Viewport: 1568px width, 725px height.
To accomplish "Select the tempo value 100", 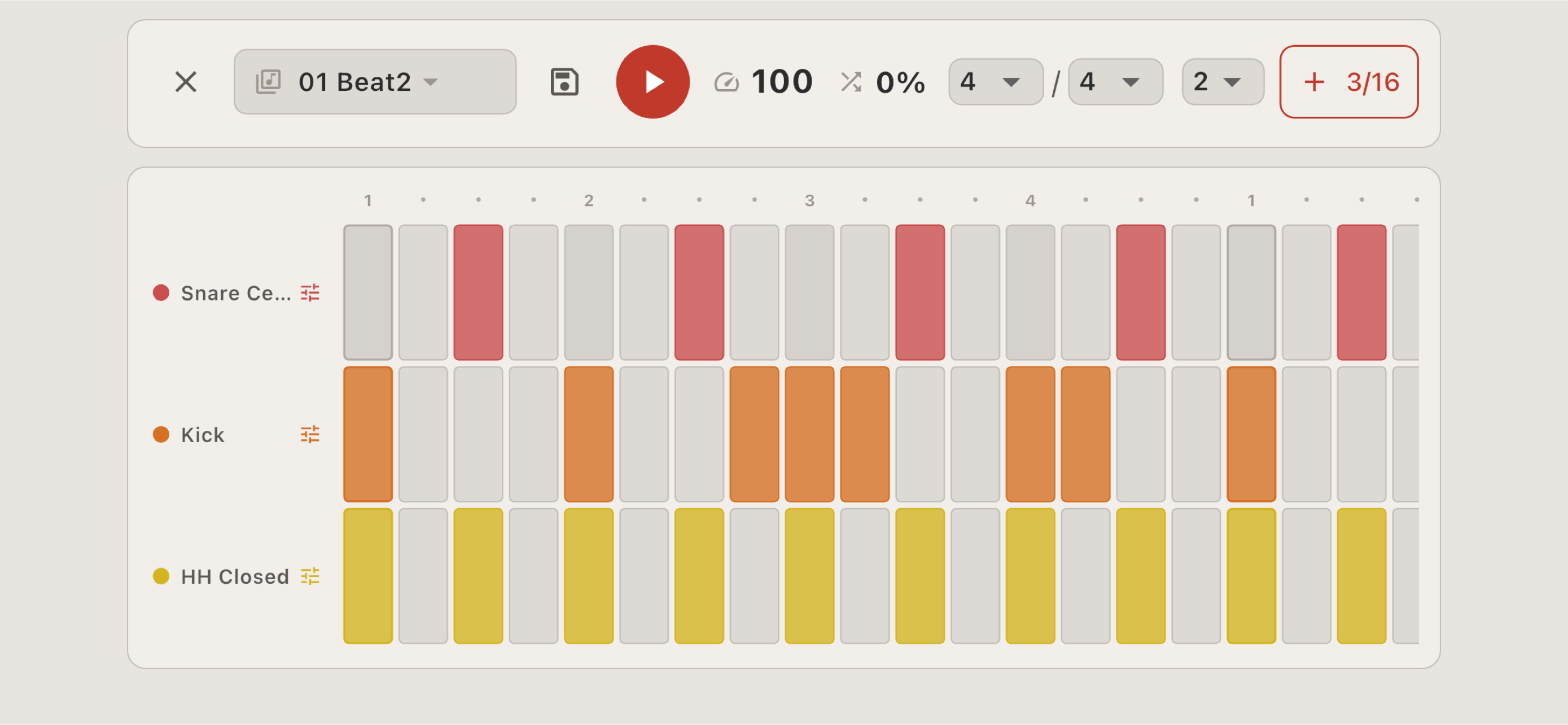I will [x=782, y=81].
